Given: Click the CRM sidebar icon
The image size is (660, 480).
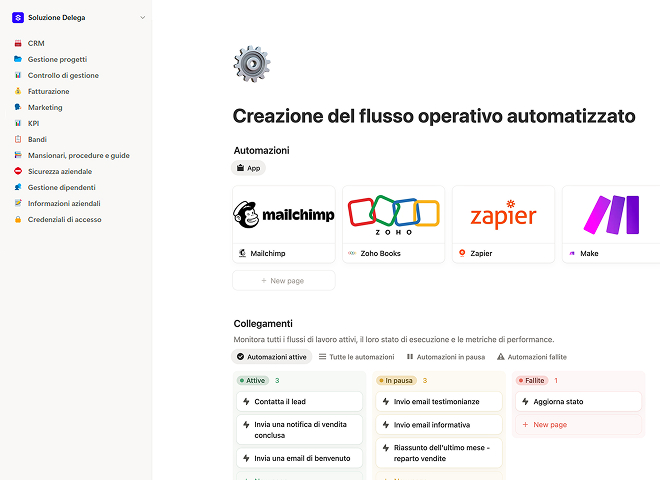Looking at the screenshot, I should [x=18, y=43].
